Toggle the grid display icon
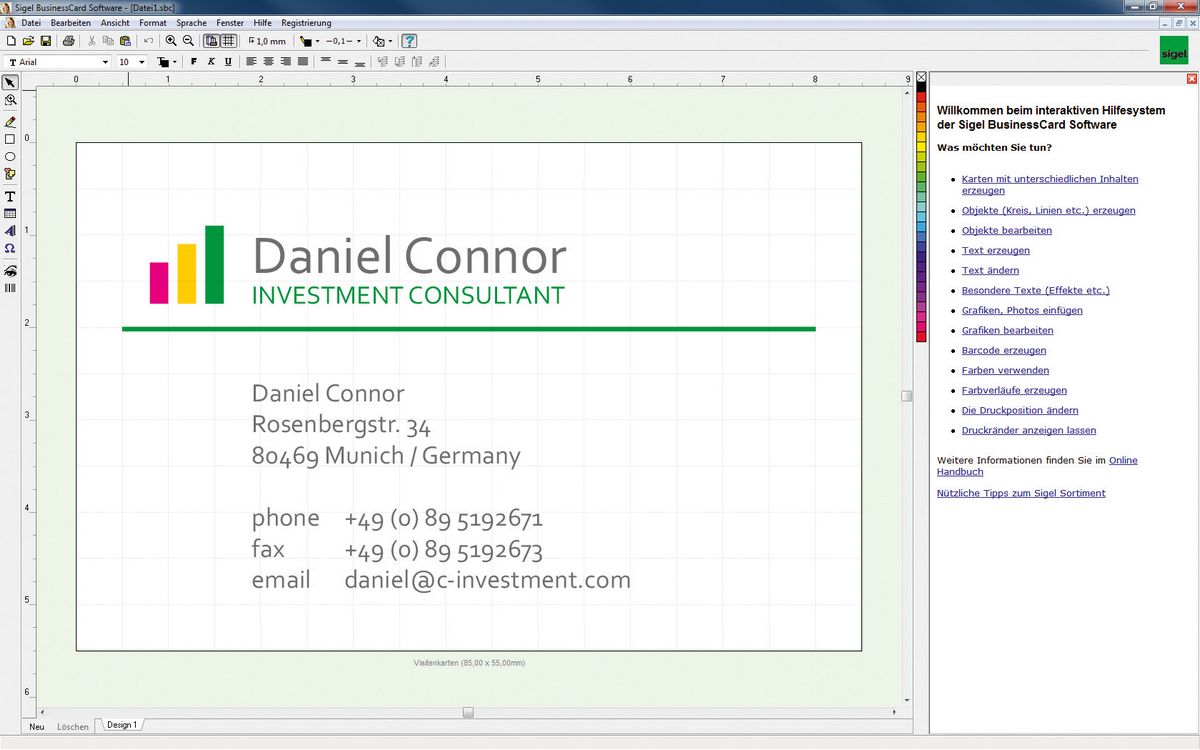 pos(228,41)
